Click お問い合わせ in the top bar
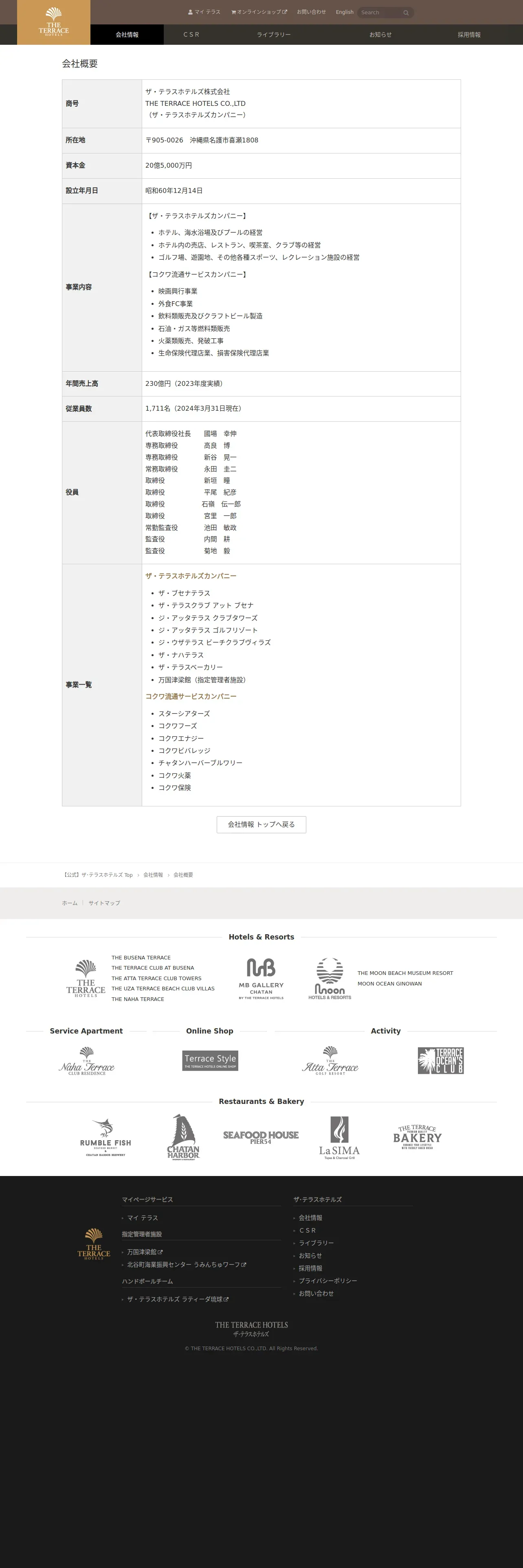The height and width of the screenshot is (1568, 523). 311,12
